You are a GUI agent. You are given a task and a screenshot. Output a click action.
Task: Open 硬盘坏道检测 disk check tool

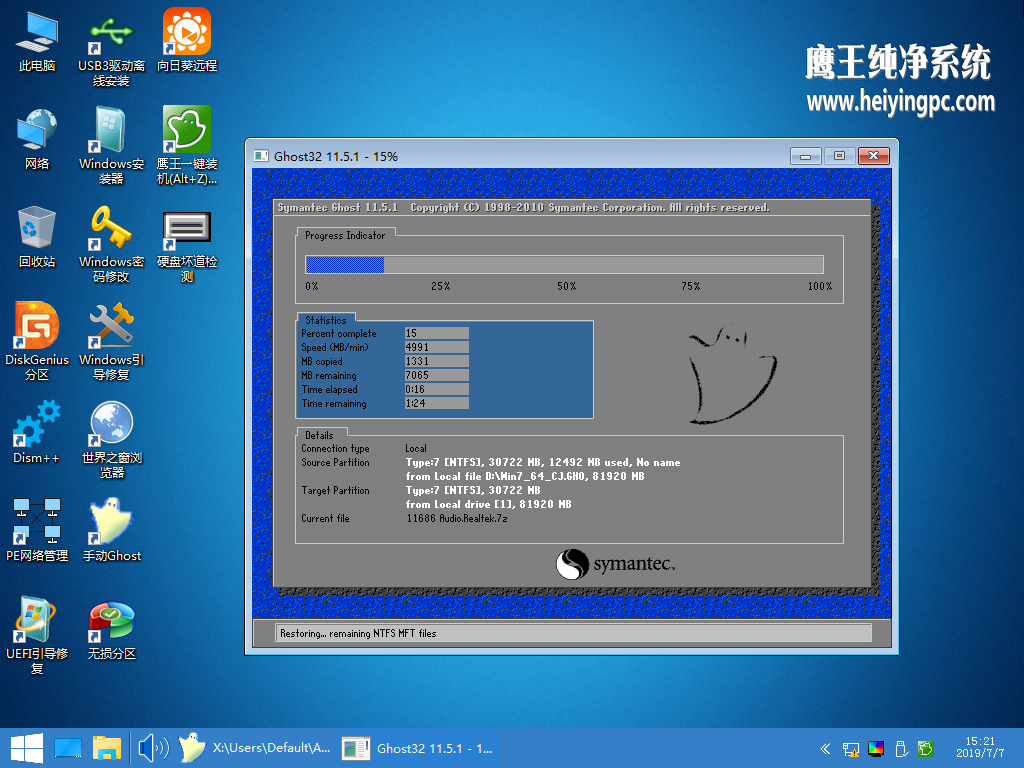[187, 246]
